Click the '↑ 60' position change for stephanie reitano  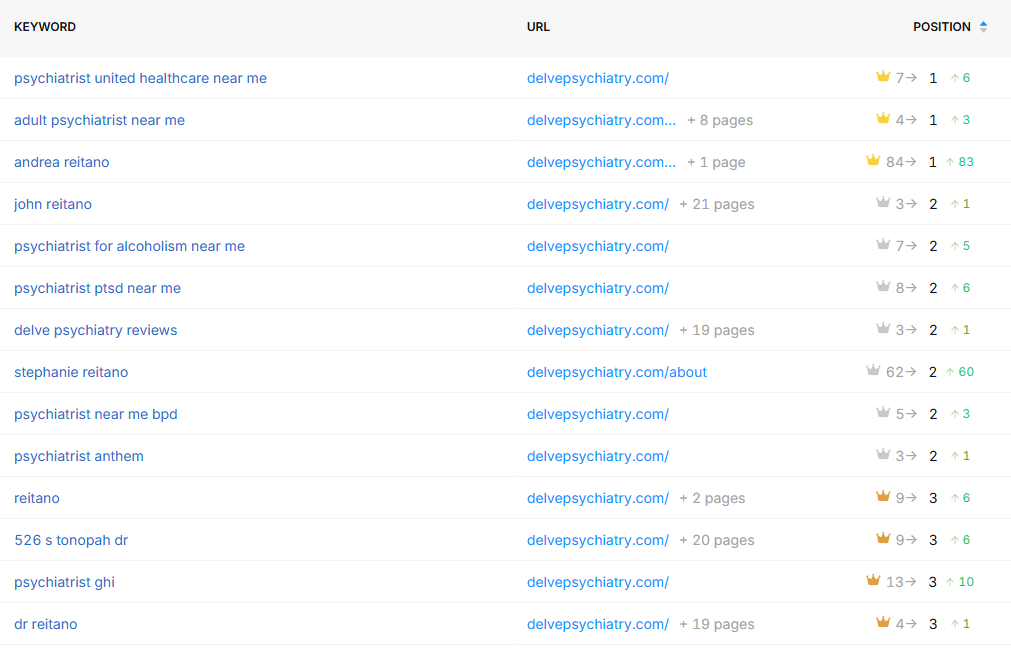[x=959, y=372]
